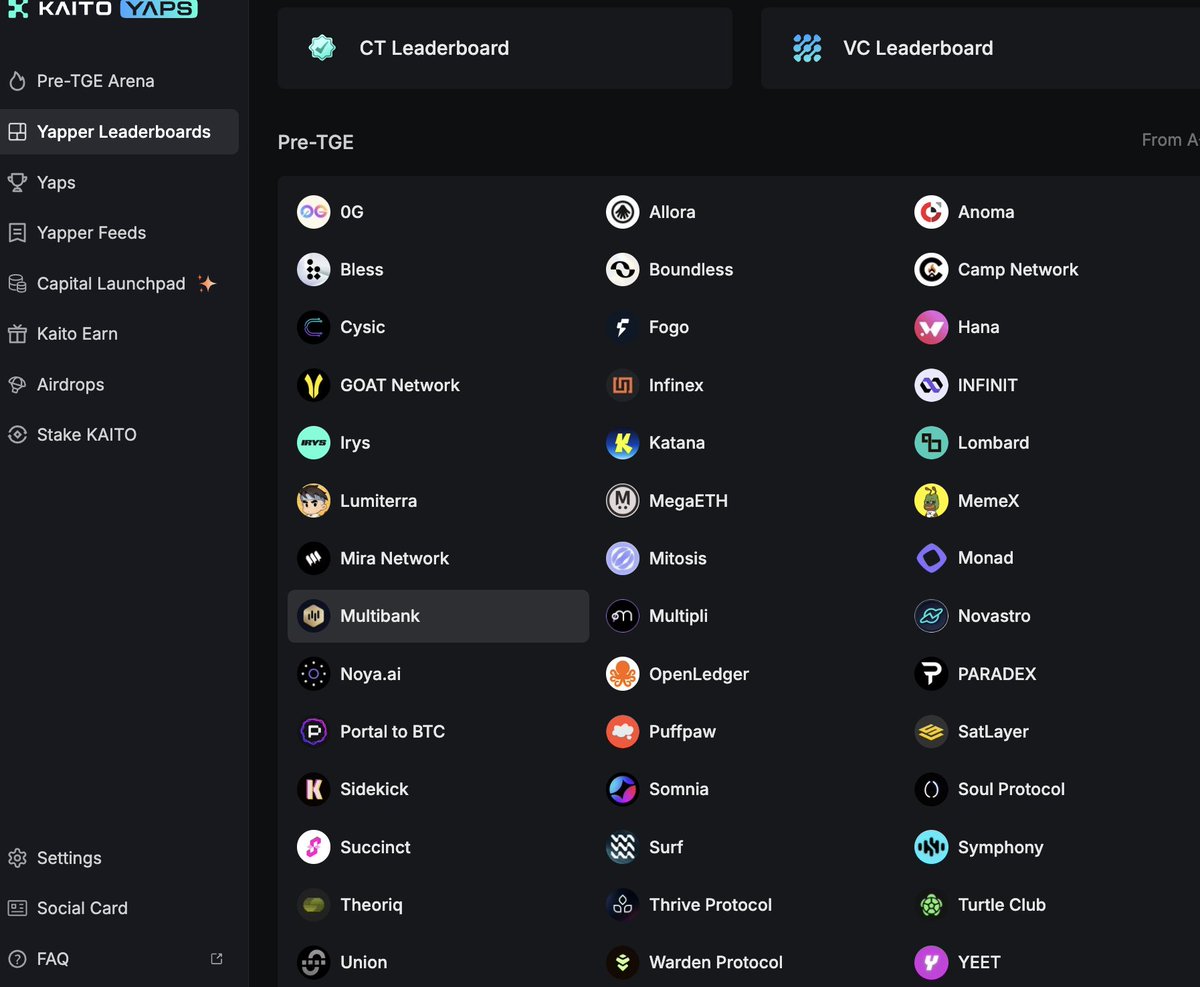The image size is (1200, 987).
Task: Go to Yapper Feeds
Action: coord(119,233)
